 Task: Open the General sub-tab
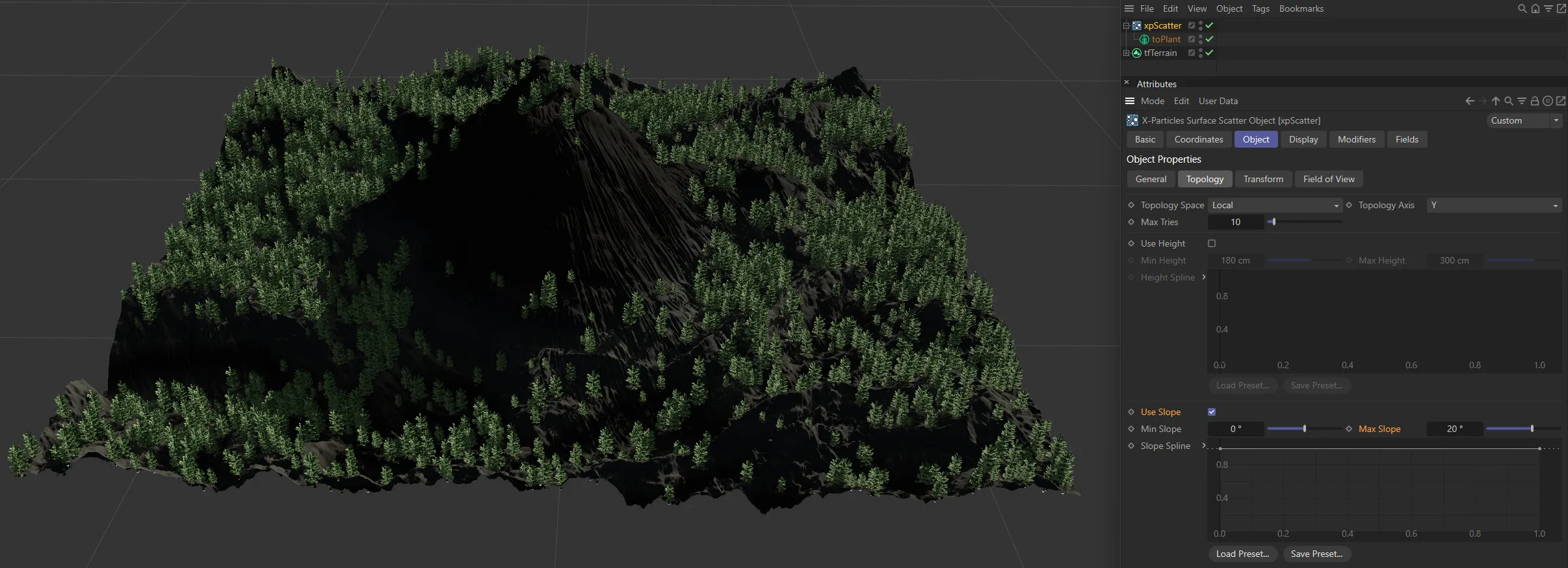[1151, 179]
